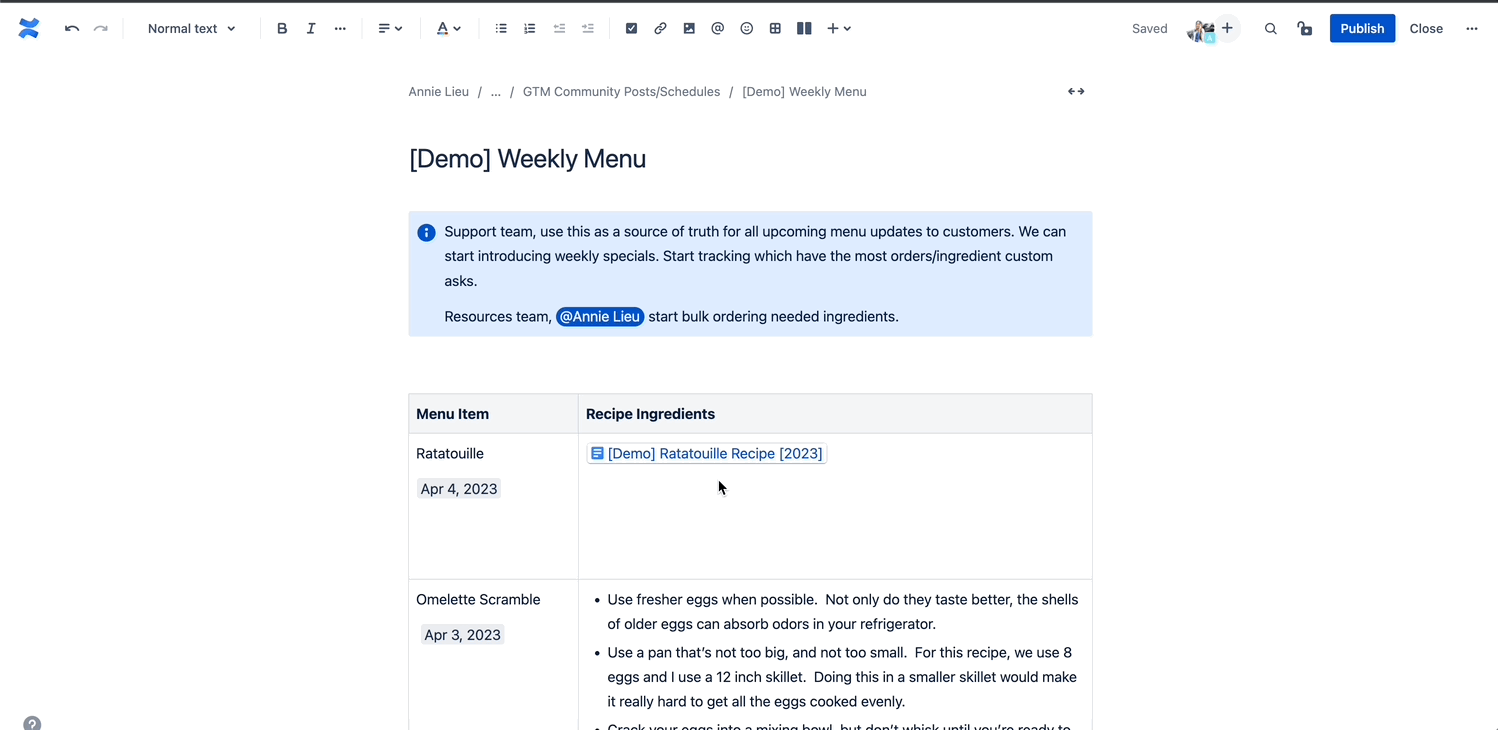Click the Apr 4, 2023 date
The width and height of the screenshot is (1498, 730).
[459, 489]
